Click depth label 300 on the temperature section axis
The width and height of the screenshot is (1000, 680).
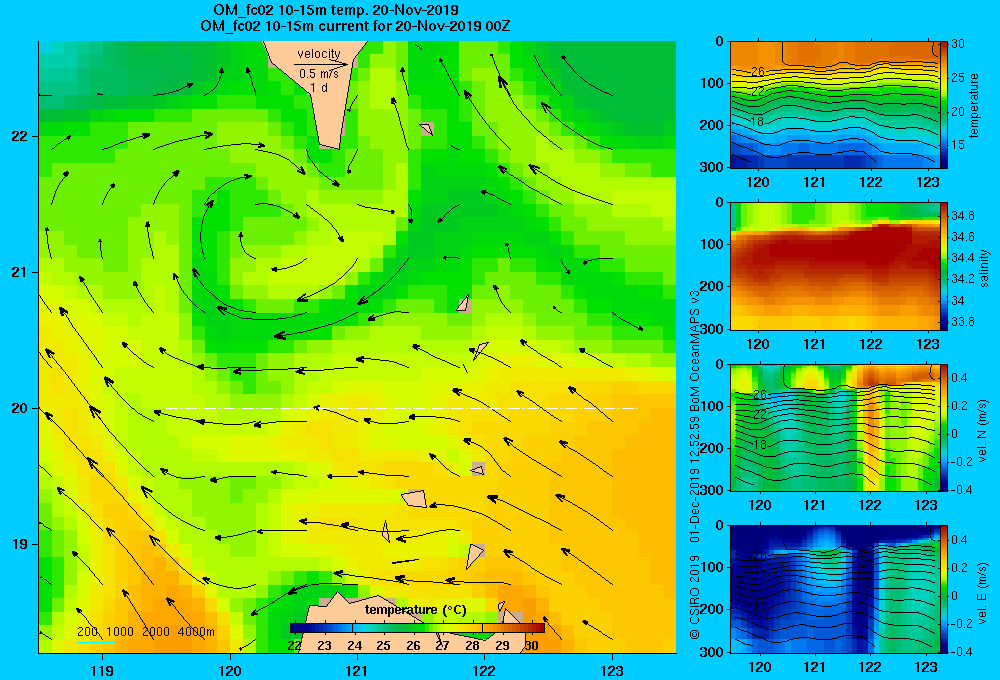(712, 167)
